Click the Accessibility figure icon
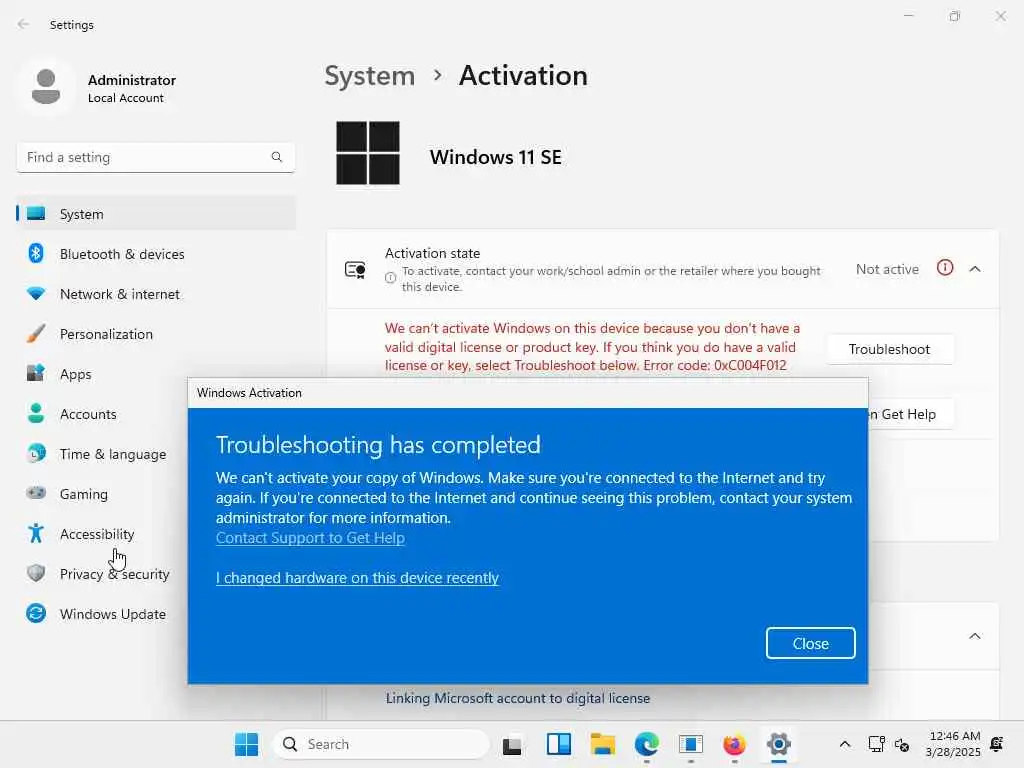Screen dimensions: 1024x768 pos(36,534)
